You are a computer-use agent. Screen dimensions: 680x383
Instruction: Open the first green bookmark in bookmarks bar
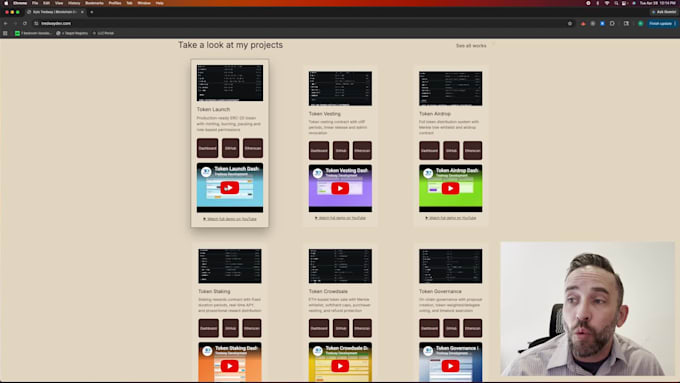33,33
